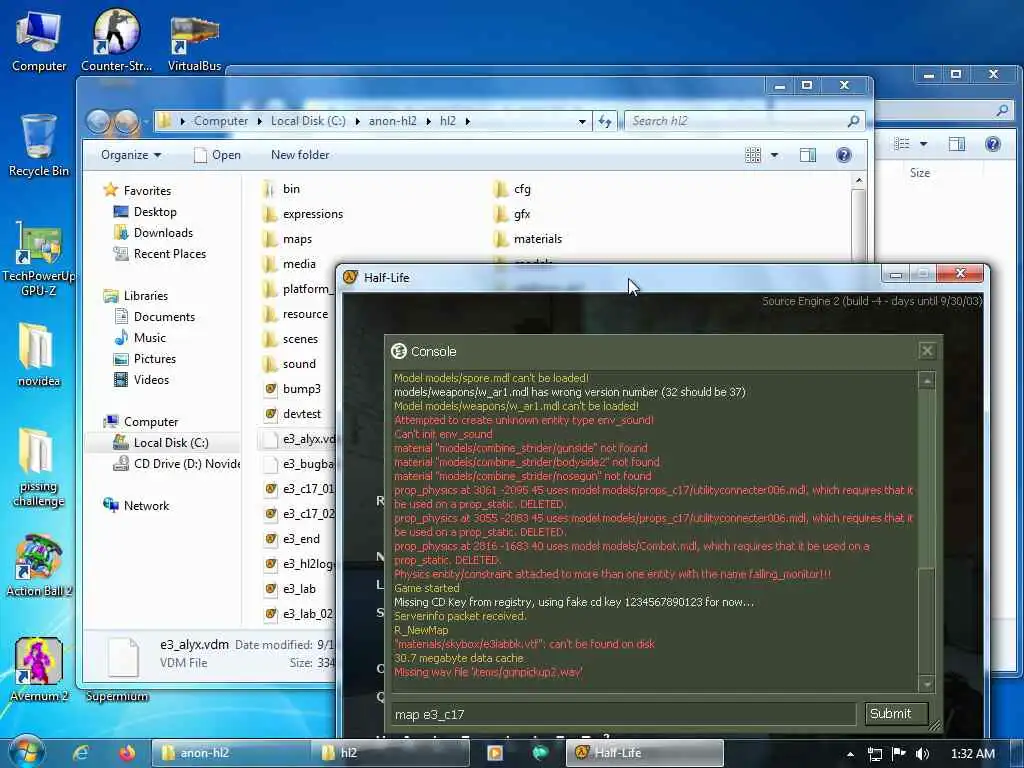The image size is (1024, 768).
Task: Select Network in the navigation pane
Action: pos(136,505)
